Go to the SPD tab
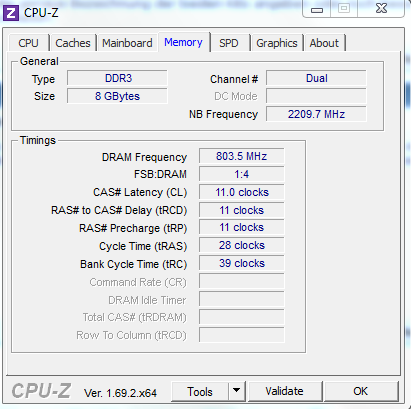Screen dimensions: 411x409 229,43
